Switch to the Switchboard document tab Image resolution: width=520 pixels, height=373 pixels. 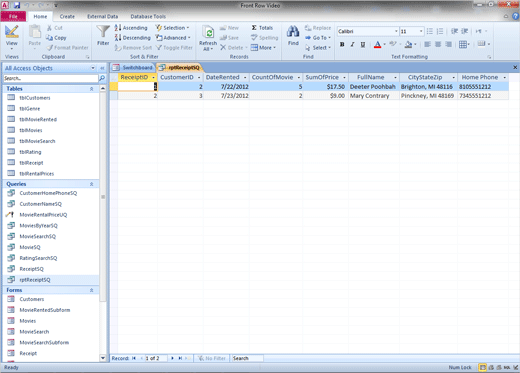point(133,68)
